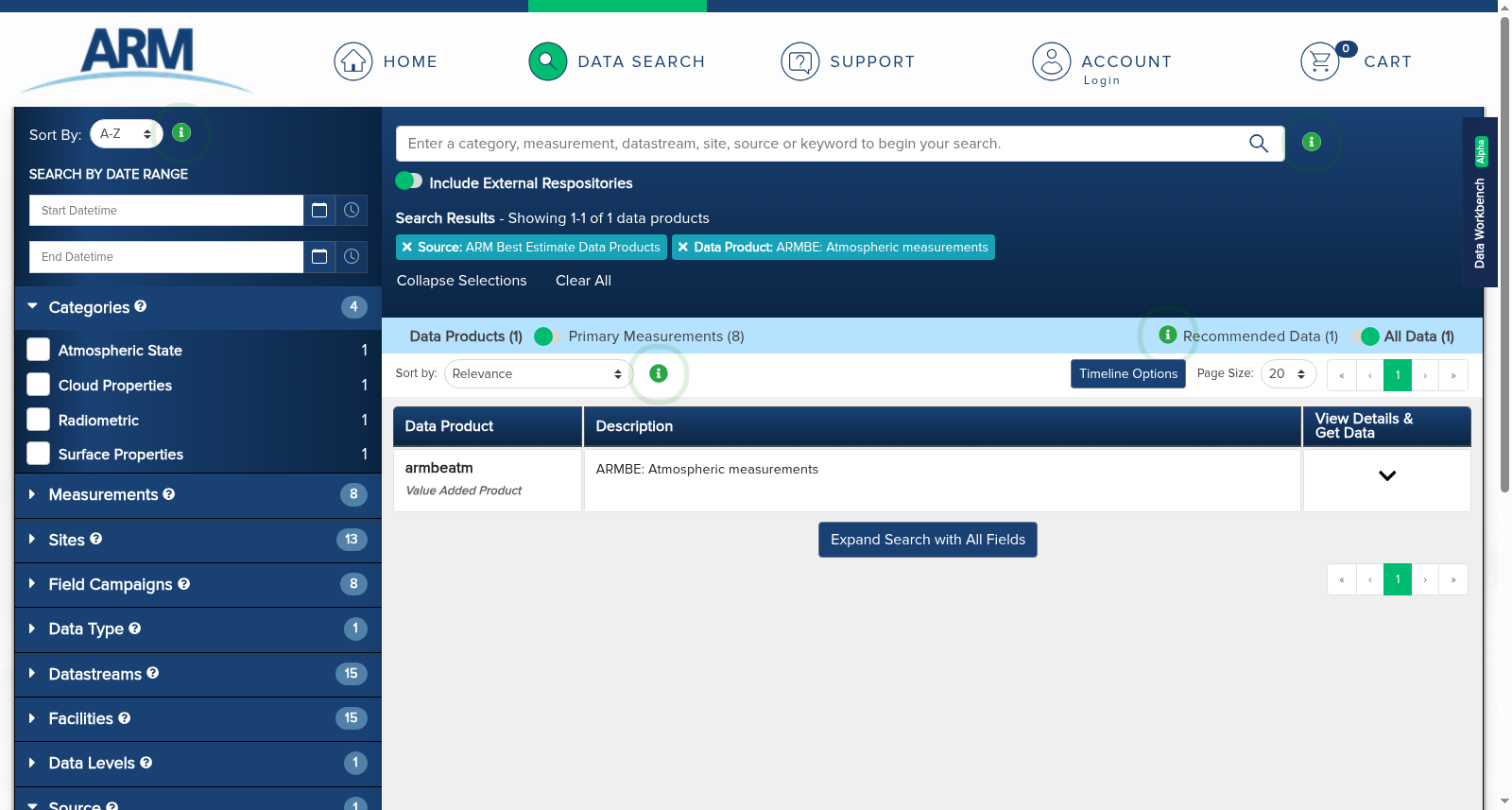
Task: Toggle Recommended Data / All Data switch
Action: point(1366,336)
